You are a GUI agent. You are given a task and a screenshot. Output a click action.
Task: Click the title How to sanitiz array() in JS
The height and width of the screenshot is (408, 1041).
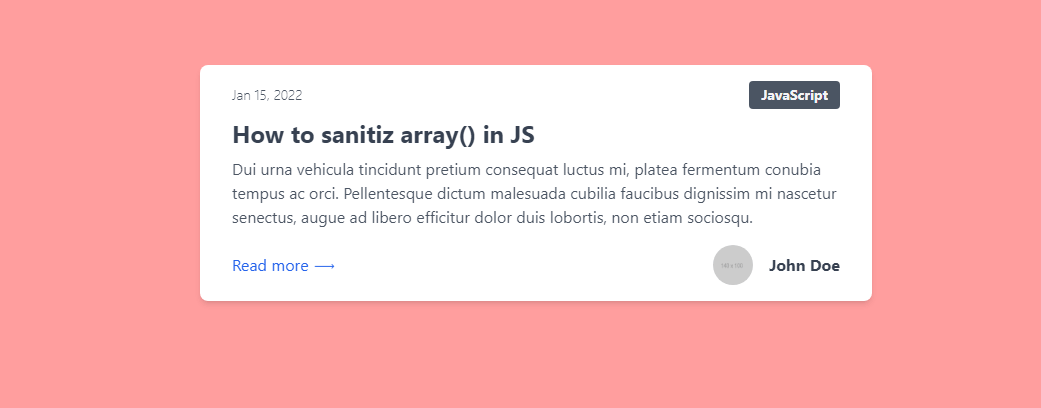[383, 135]
